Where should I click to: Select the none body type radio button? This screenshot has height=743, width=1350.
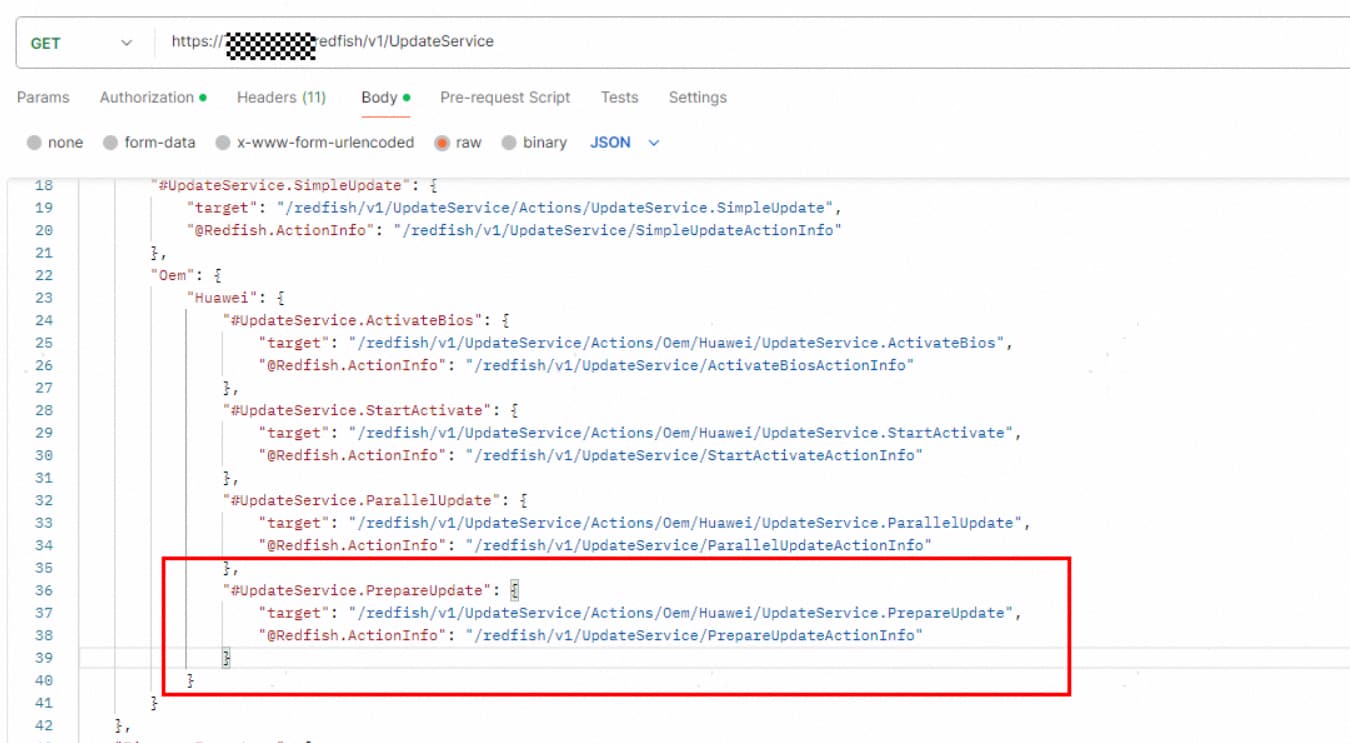click(35, 143)
